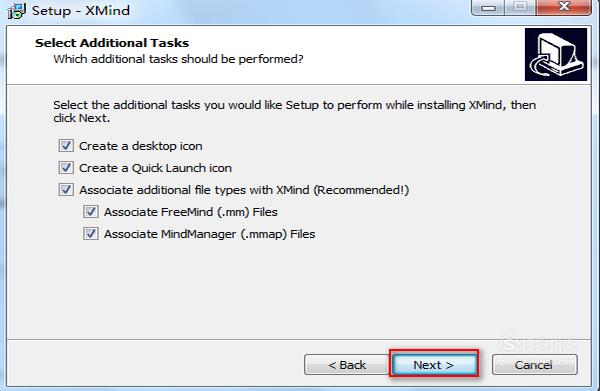Click the Next > button
Image resolution: width=600 pixels, height=391 pixels.
[x=434, y=365]
